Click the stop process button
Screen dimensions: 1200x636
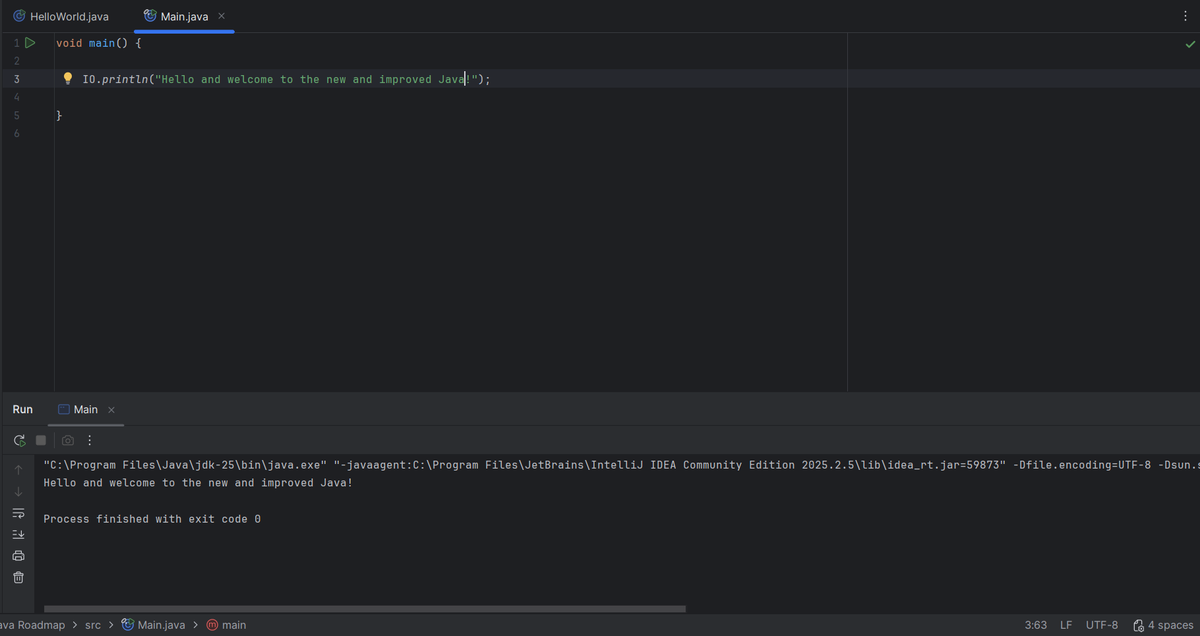tap(40, 439)
